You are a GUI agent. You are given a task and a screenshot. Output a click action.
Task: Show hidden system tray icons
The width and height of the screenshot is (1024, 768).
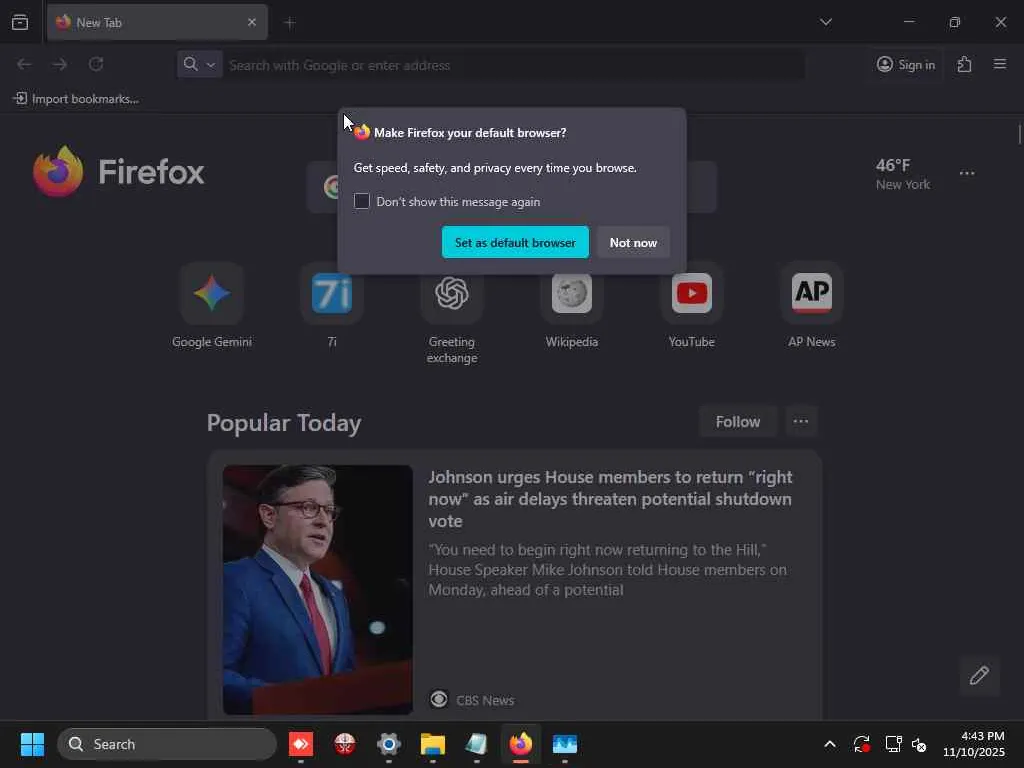point(830,744)
